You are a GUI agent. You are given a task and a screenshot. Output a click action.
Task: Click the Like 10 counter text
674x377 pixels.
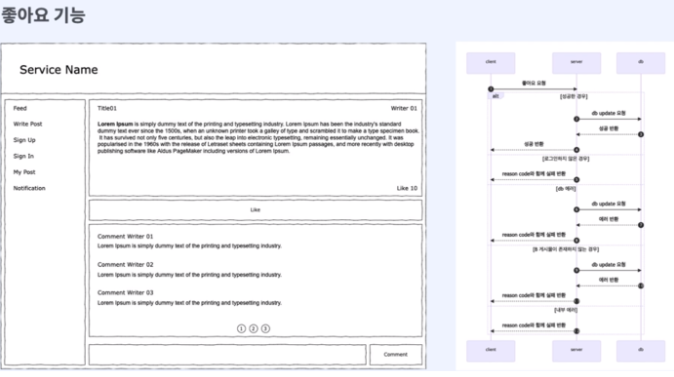[x=407, y=188]
